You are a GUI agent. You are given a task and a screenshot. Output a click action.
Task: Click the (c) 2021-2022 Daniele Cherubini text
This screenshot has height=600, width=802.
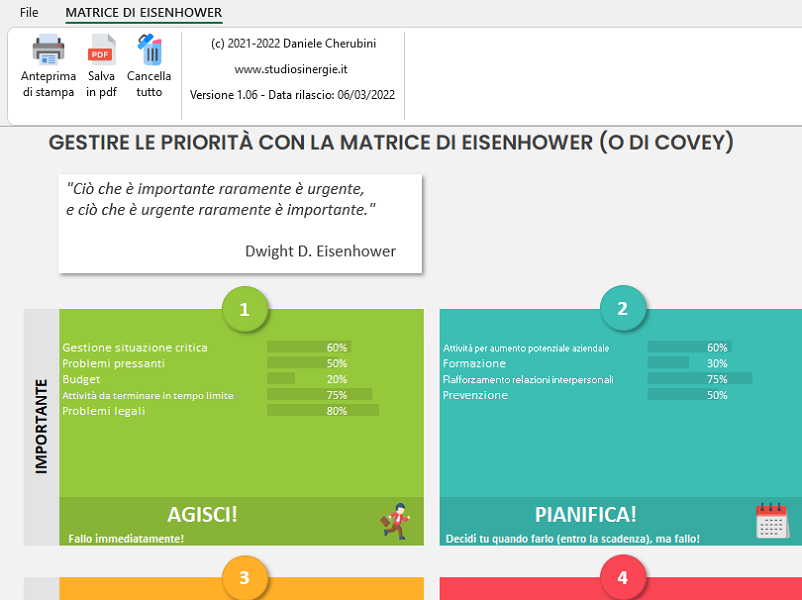coord(294,43)
